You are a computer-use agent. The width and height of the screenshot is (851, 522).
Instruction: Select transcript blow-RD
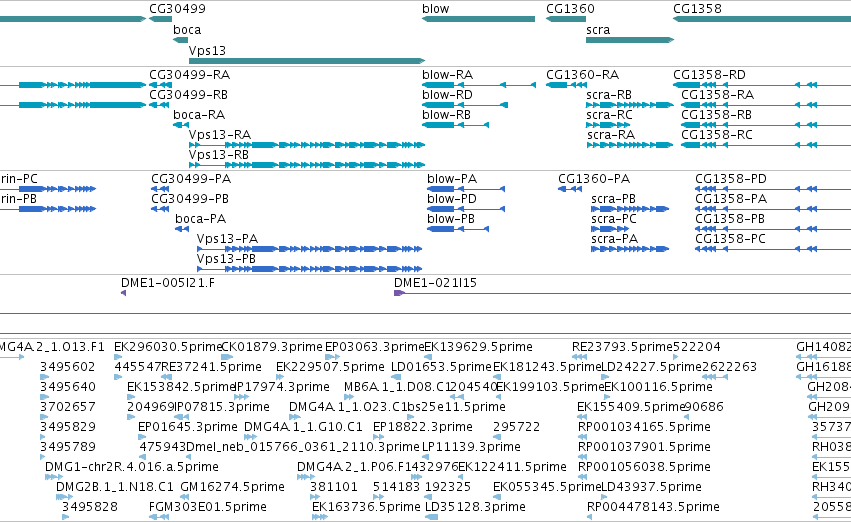pos(448,95)
